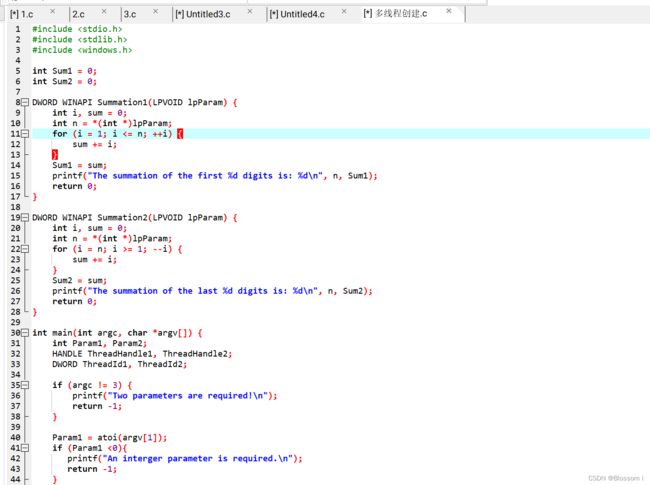The image size is (650, 485).
Task: Click 'for (i = n; i >= 1; --i)' line
Action: coord(117,249)
